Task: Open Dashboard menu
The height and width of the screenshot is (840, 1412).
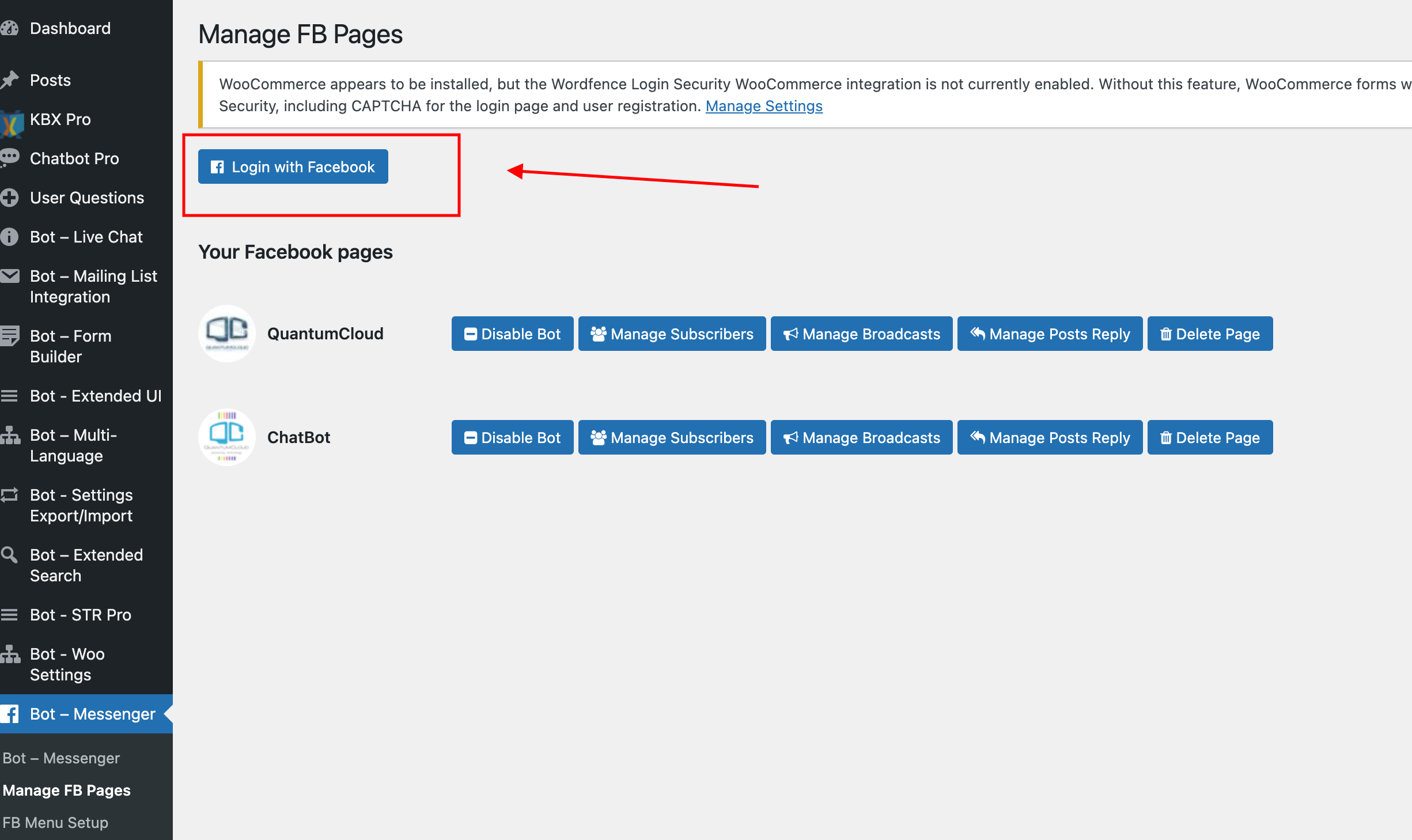Action: (70, 28)
